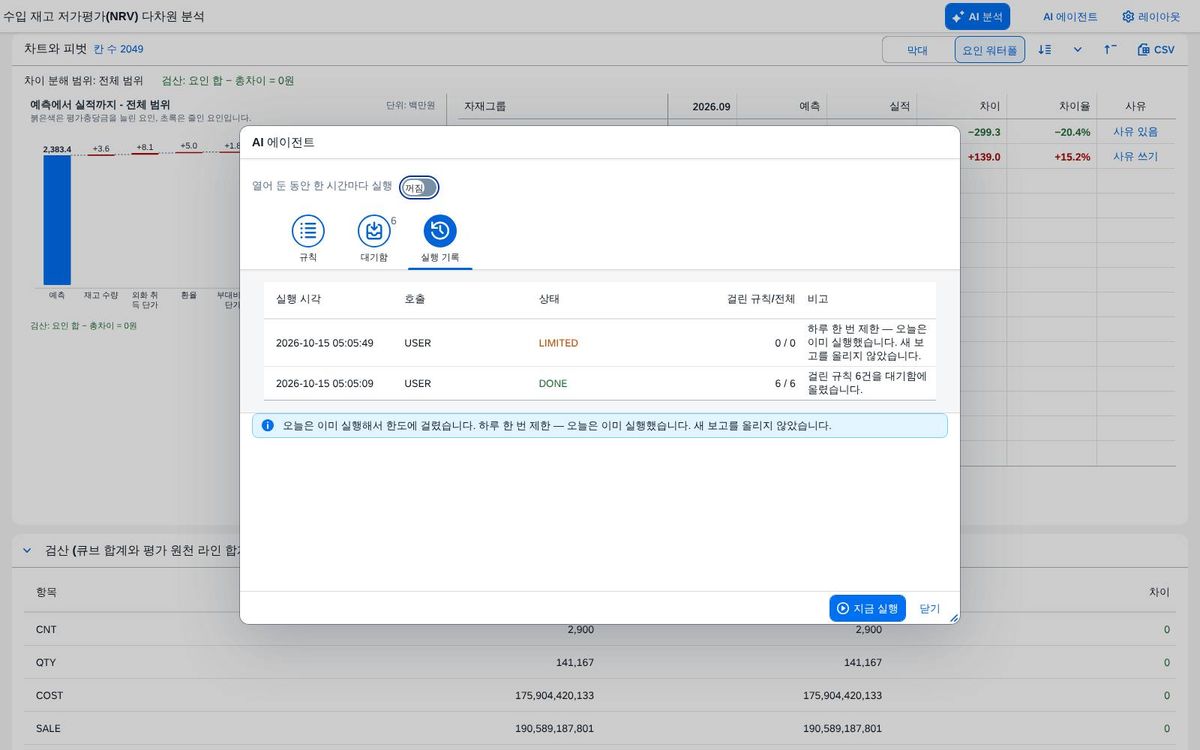This screenshot has width=1200, height=750.
Task: Click the dialog resize handle corner
Action: coord(953,618)
